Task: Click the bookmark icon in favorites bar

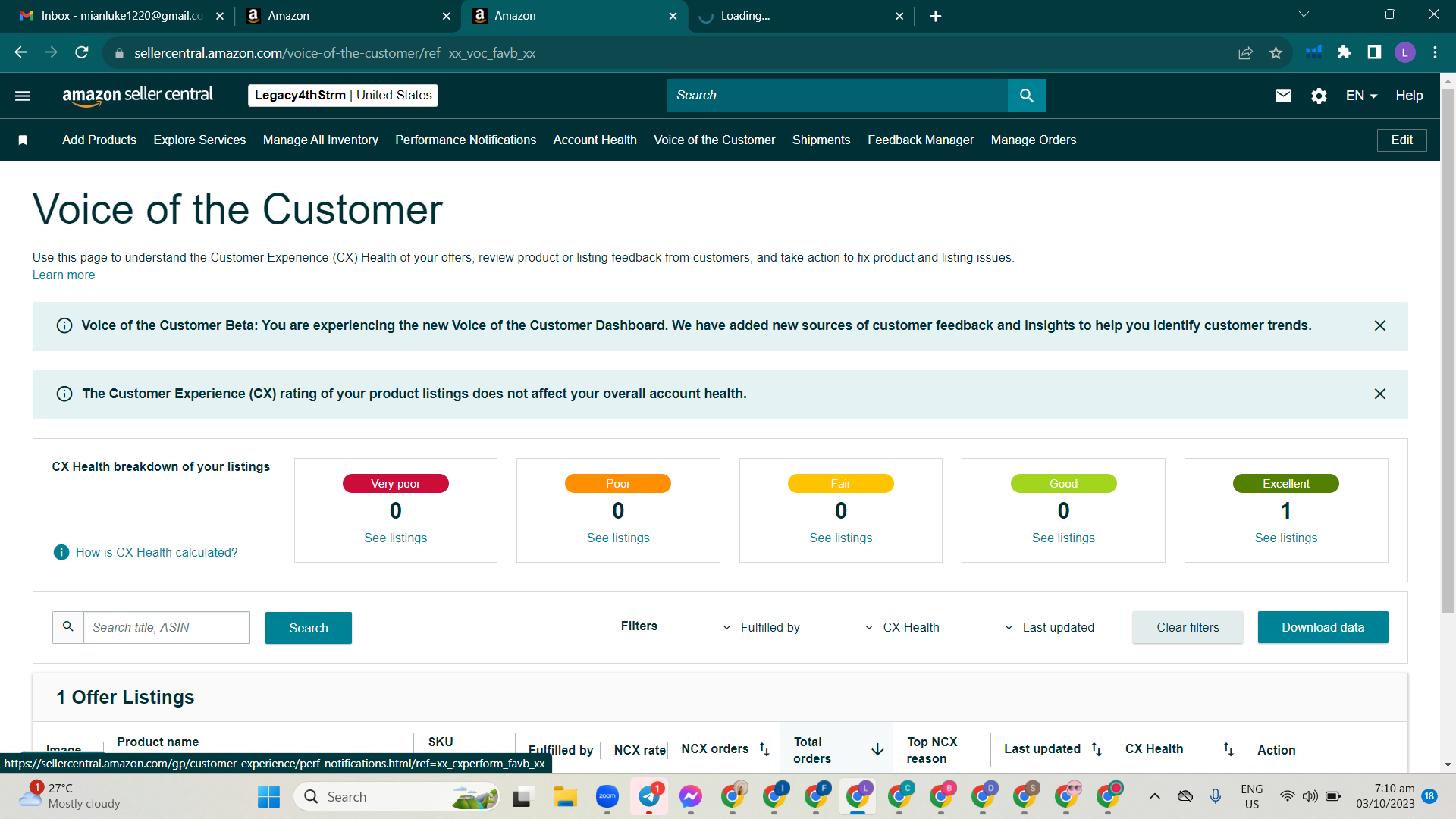Action: coord(23,140)
